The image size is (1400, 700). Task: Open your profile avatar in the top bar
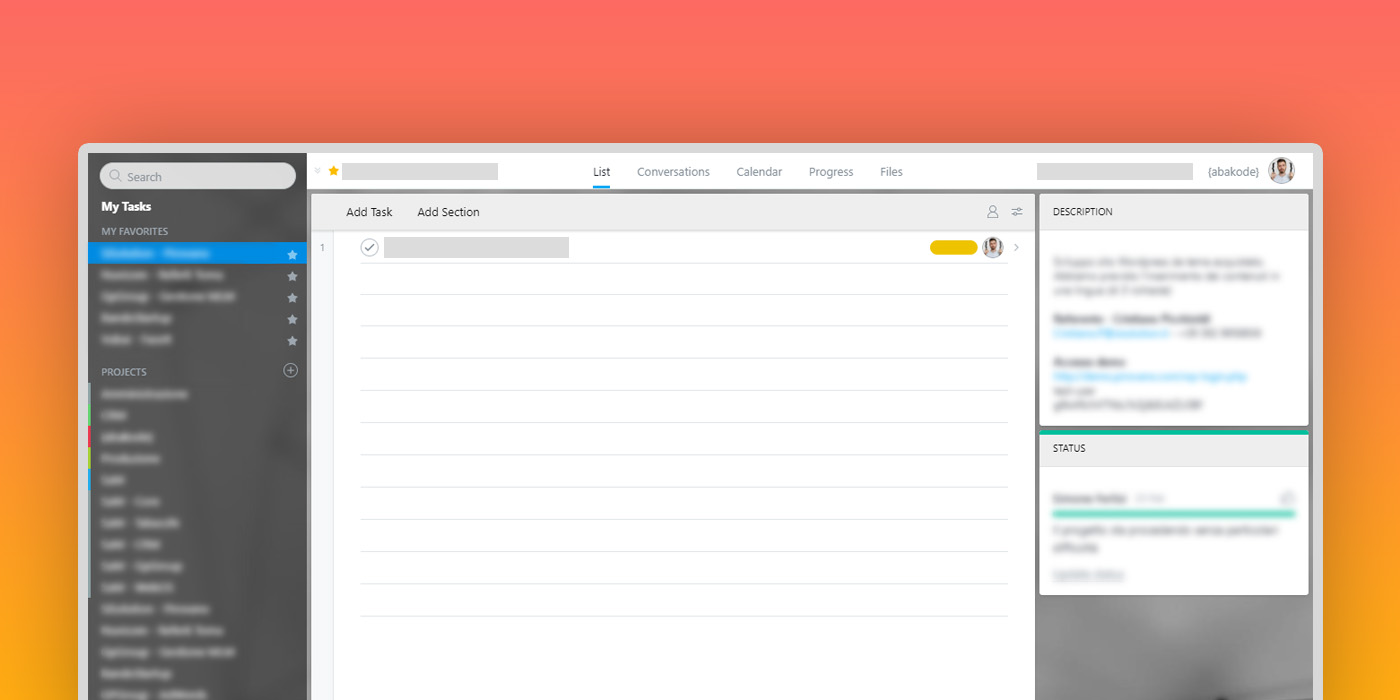point(1281,170)
